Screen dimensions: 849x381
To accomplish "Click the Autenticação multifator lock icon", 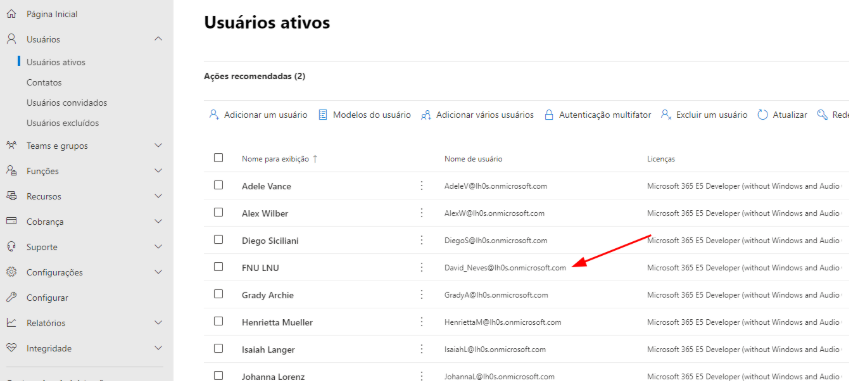I will 548,115.
